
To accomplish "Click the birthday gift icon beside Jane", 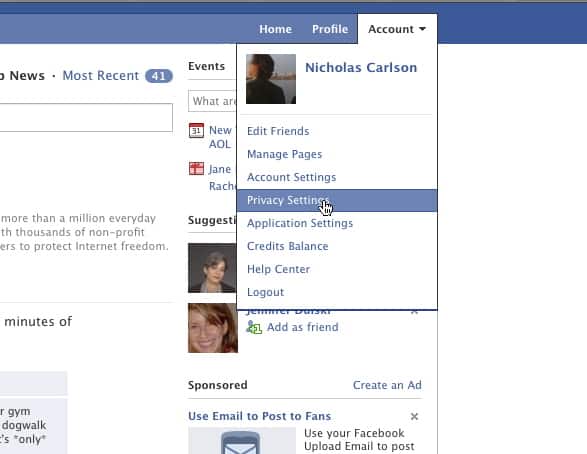I will tap(196, 168).
